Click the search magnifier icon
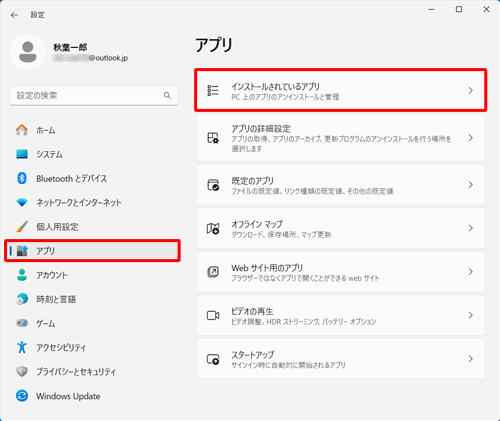The image size is (500, 421). (x=167, y=96)
